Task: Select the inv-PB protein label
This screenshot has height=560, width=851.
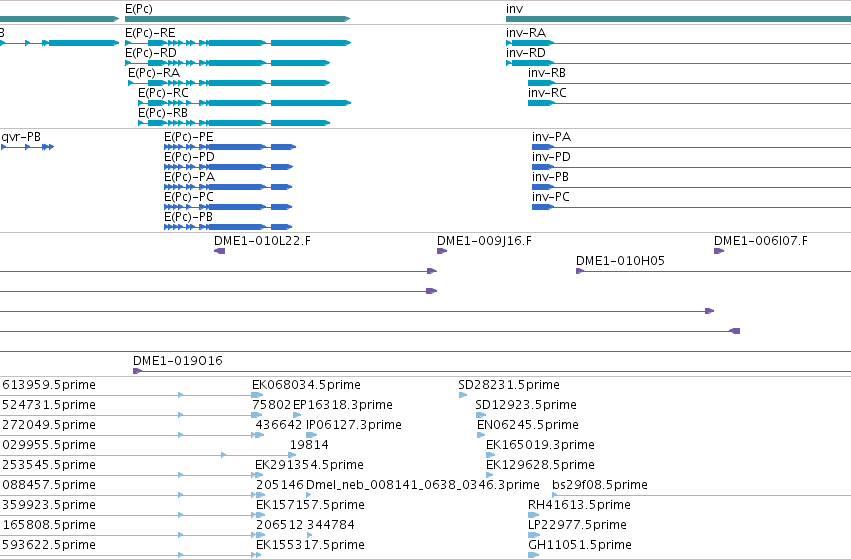Action: [550, 177]
